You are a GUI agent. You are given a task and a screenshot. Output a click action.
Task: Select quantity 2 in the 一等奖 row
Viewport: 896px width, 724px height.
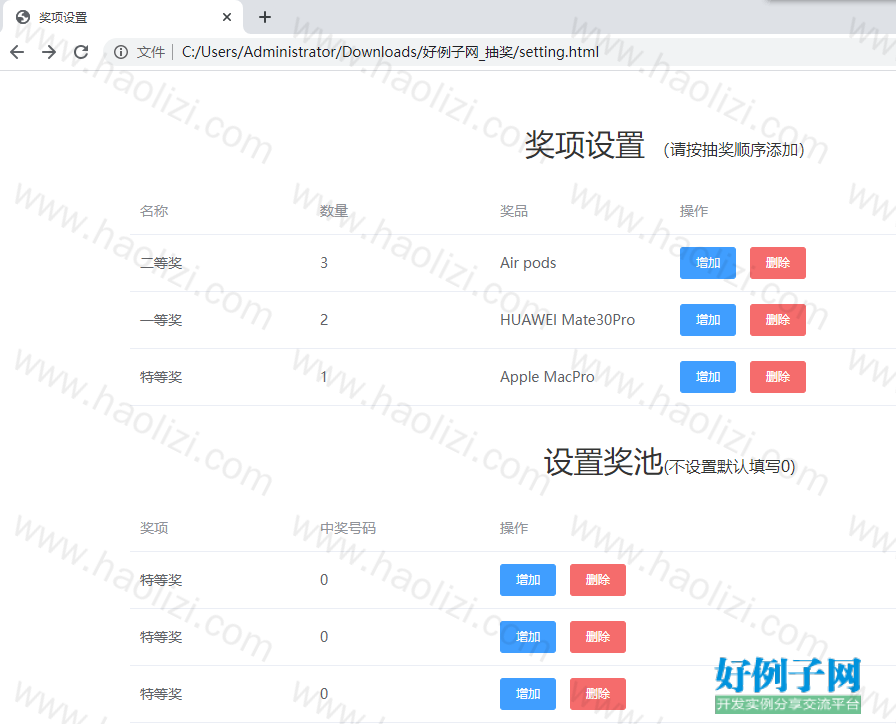click(324, 320)
